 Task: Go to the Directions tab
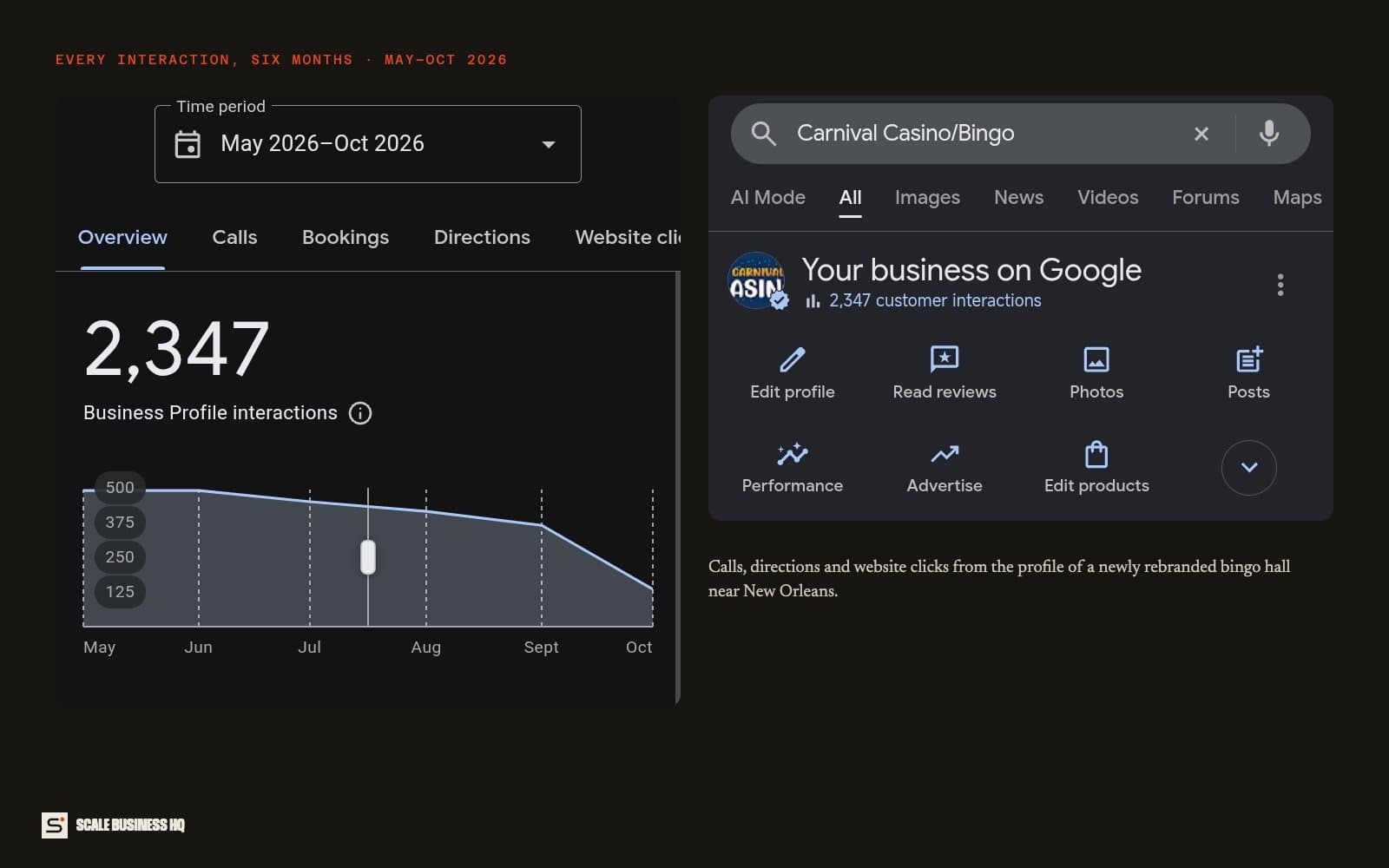pos(482,237)
